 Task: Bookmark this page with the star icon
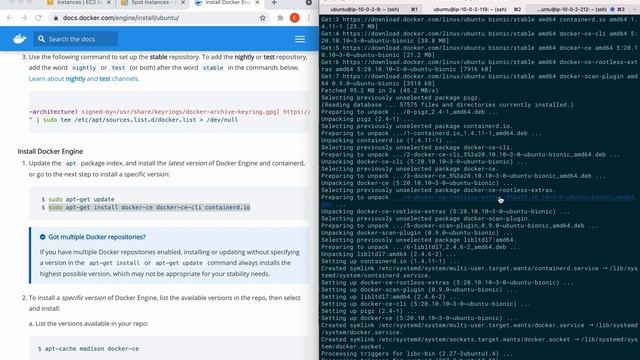click(x=262, y=18)
